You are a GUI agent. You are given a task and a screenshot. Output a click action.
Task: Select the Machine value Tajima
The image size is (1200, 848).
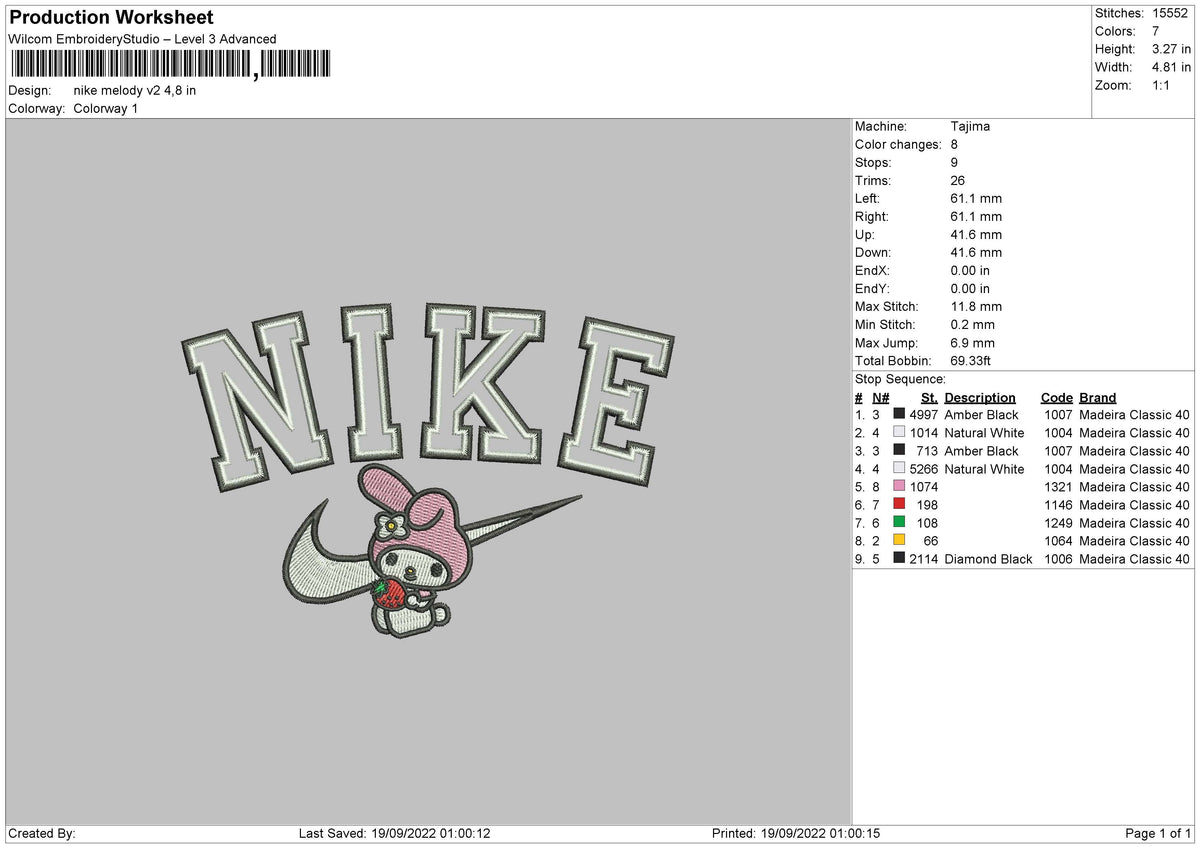969,127
